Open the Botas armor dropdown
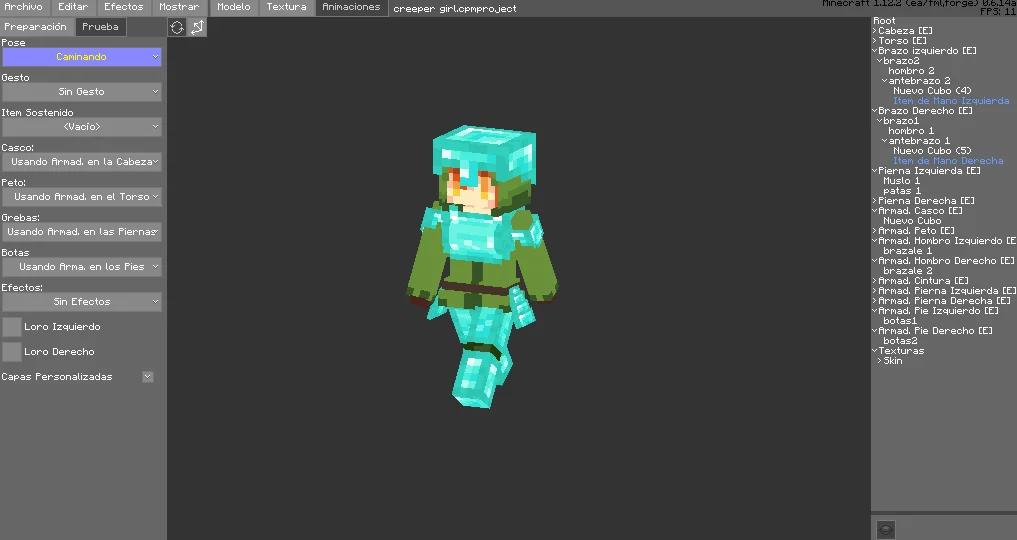1017x540 pixels. 82,267
